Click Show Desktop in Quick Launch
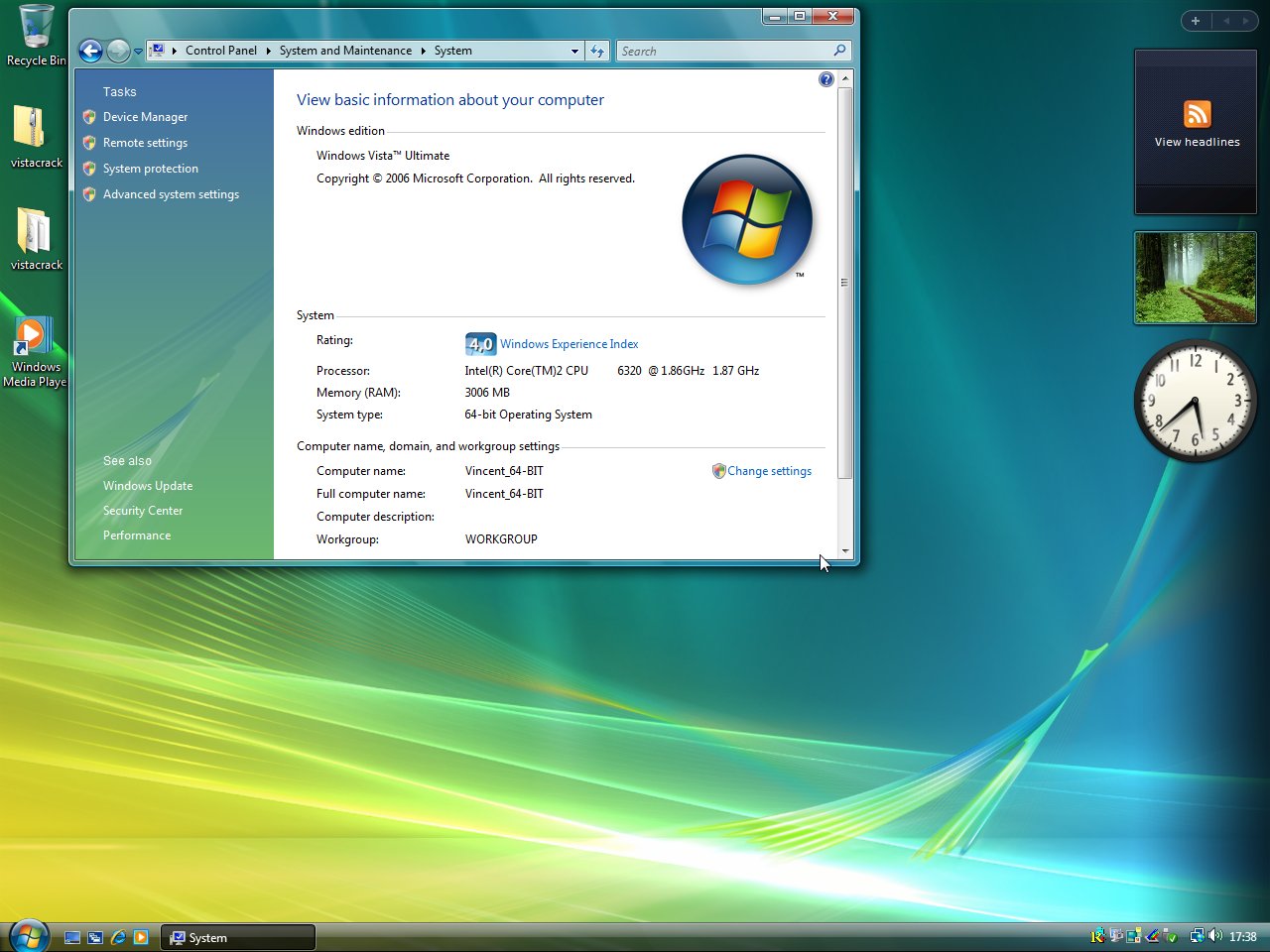Screen dimensions: 1270x952 [x=72, y=937]
